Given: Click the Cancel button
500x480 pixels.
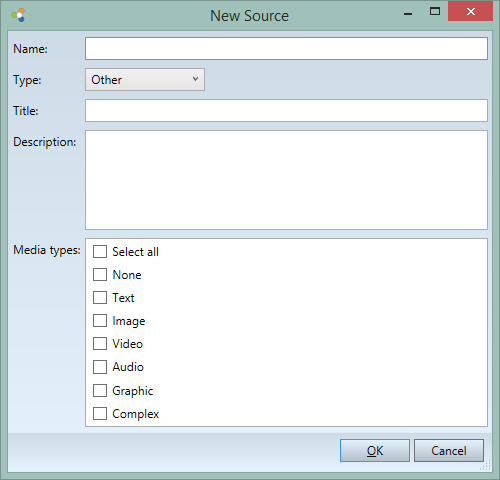Looking at the screenshot, I should [449, 450].
